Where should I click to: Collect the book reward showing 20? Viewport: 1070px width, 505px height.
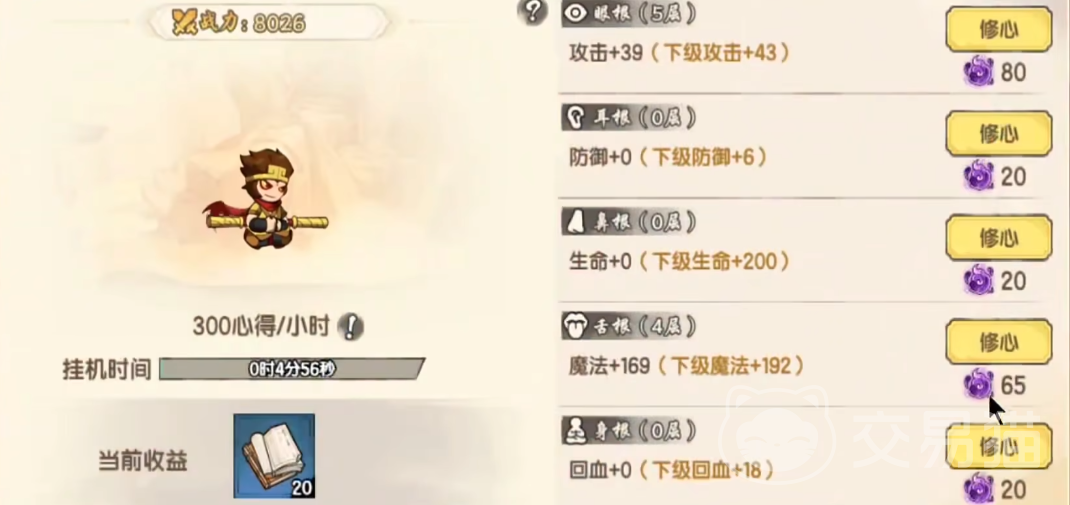coord(274,455)
